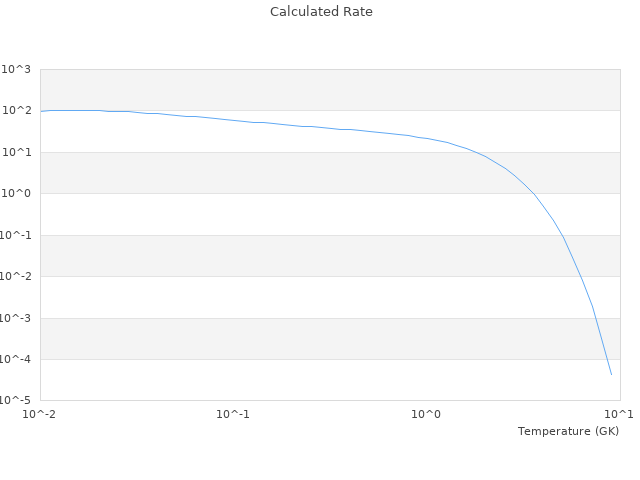Screen dimensions: 640x480
Task: Click the "Temperature (GK)" axis title
Action: pos(568,431)
